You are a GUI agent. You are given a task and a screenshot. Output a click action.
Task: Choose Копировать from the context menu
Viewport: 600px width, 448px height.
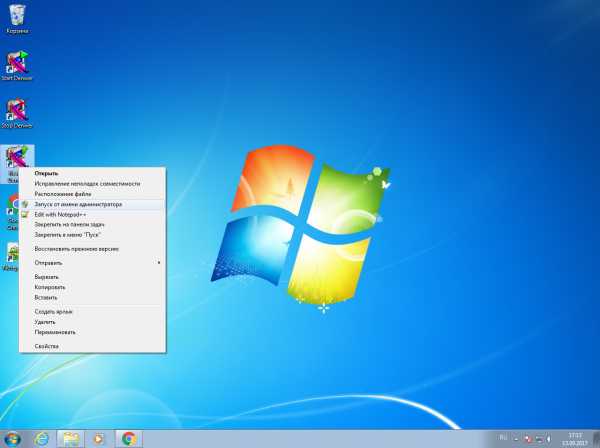point(93,287)
